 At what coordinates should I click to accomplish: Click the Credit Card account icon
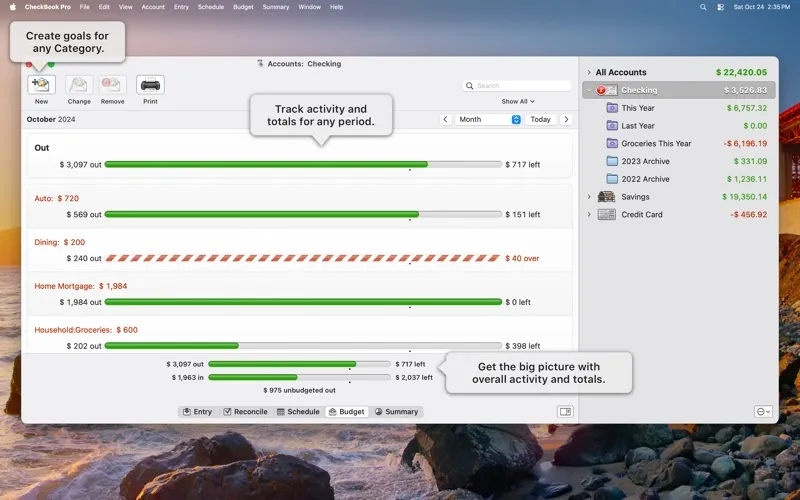tap(607, 214)
